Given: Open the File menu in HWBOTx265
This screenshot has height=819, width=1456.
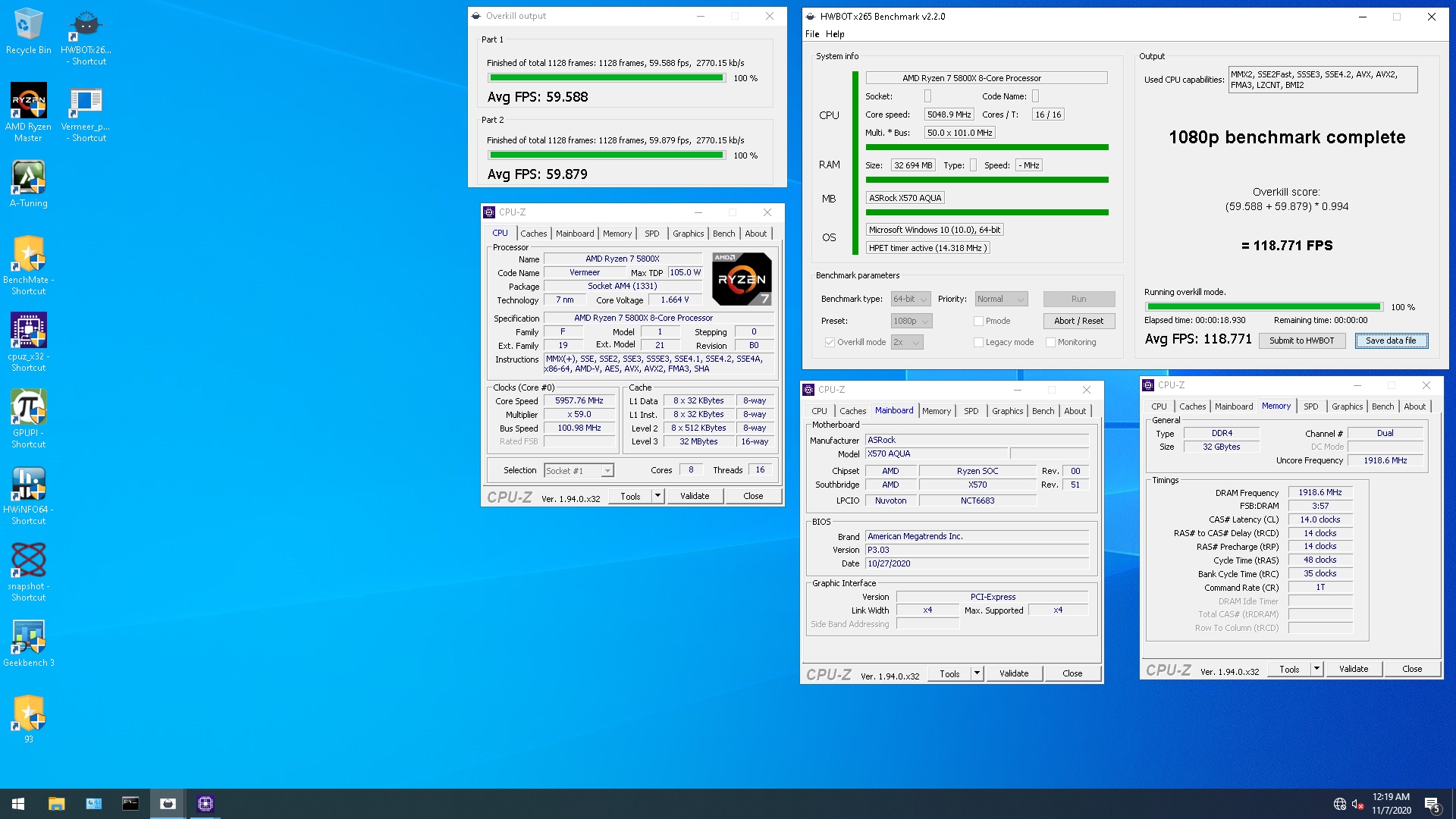Looking at the screenshot, I should pos(812,34).
